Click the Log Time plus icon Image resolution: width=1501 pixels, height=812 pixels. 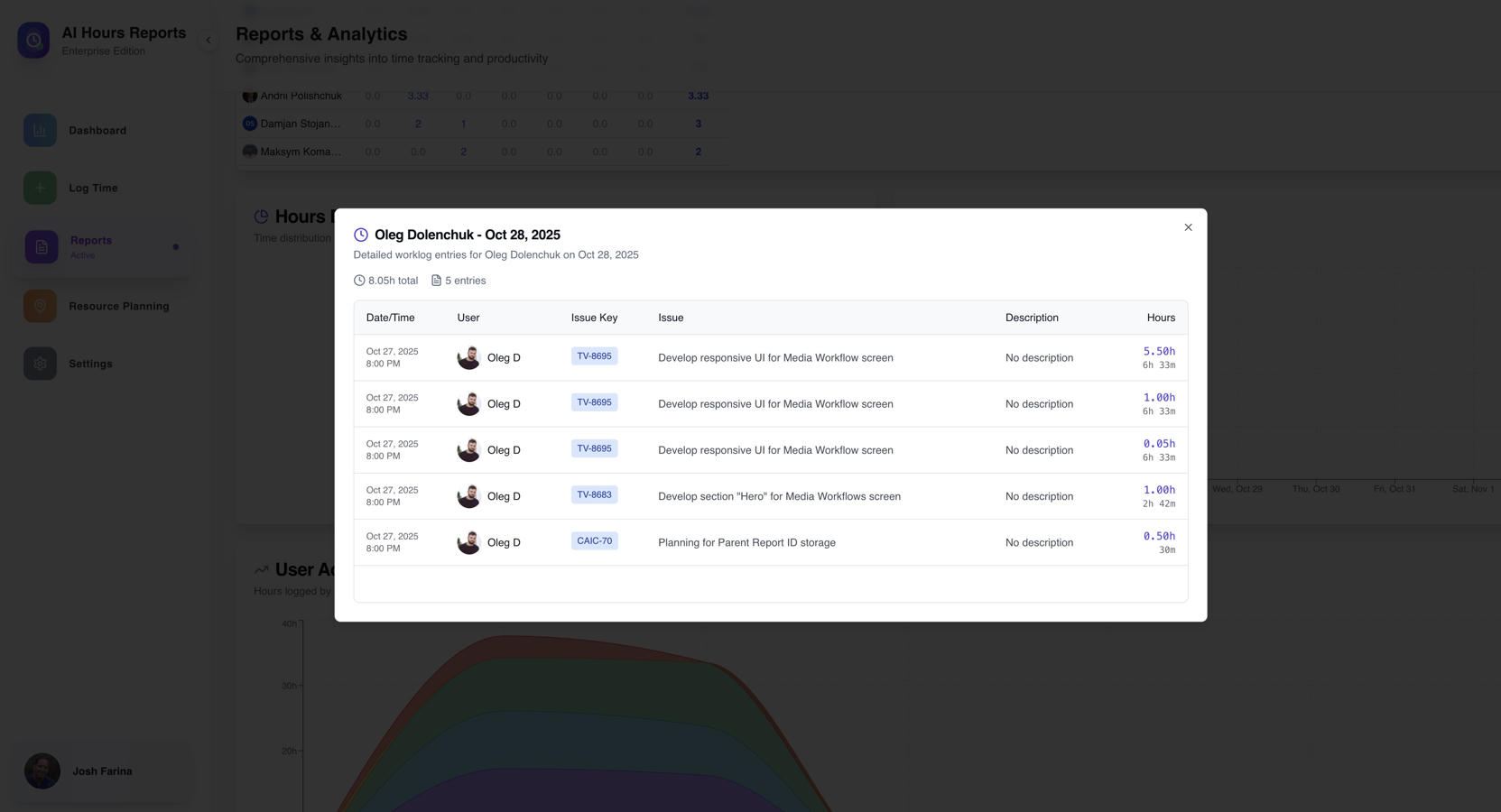[40, 189]
